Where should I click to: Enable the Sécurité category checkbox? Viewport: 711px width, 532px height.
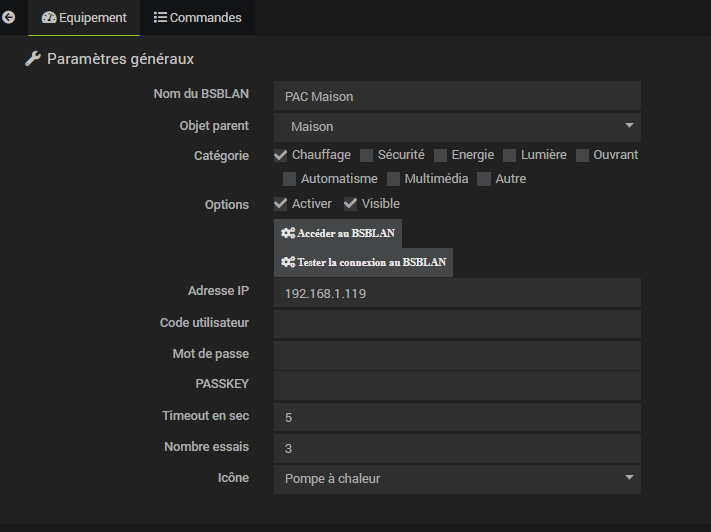pyautogui.click(x=367, y=155)
